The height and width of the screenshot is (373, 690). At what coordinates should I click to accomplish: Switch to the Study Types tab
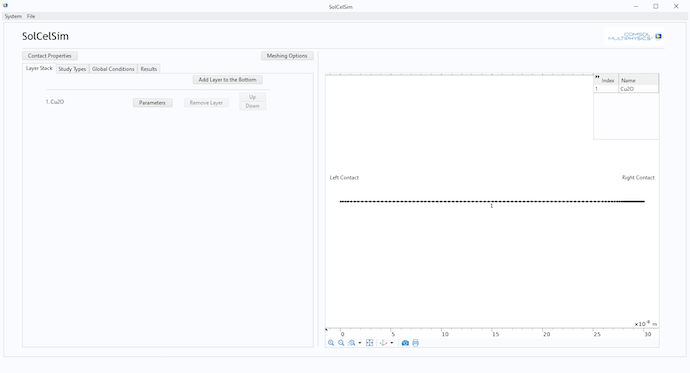pos(72,69)
